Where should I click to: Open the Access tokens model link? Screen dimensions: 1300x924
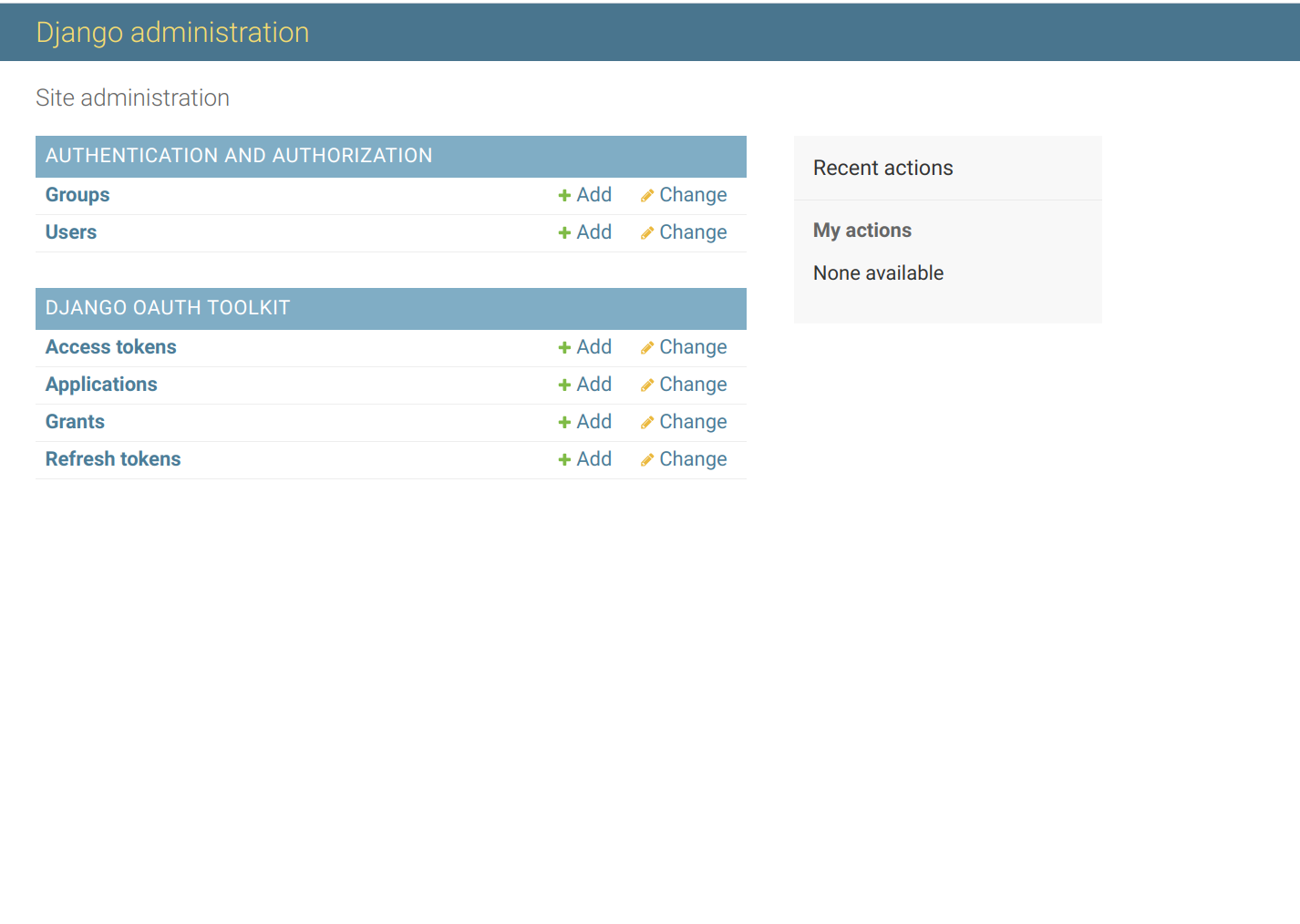click(111, 347)
